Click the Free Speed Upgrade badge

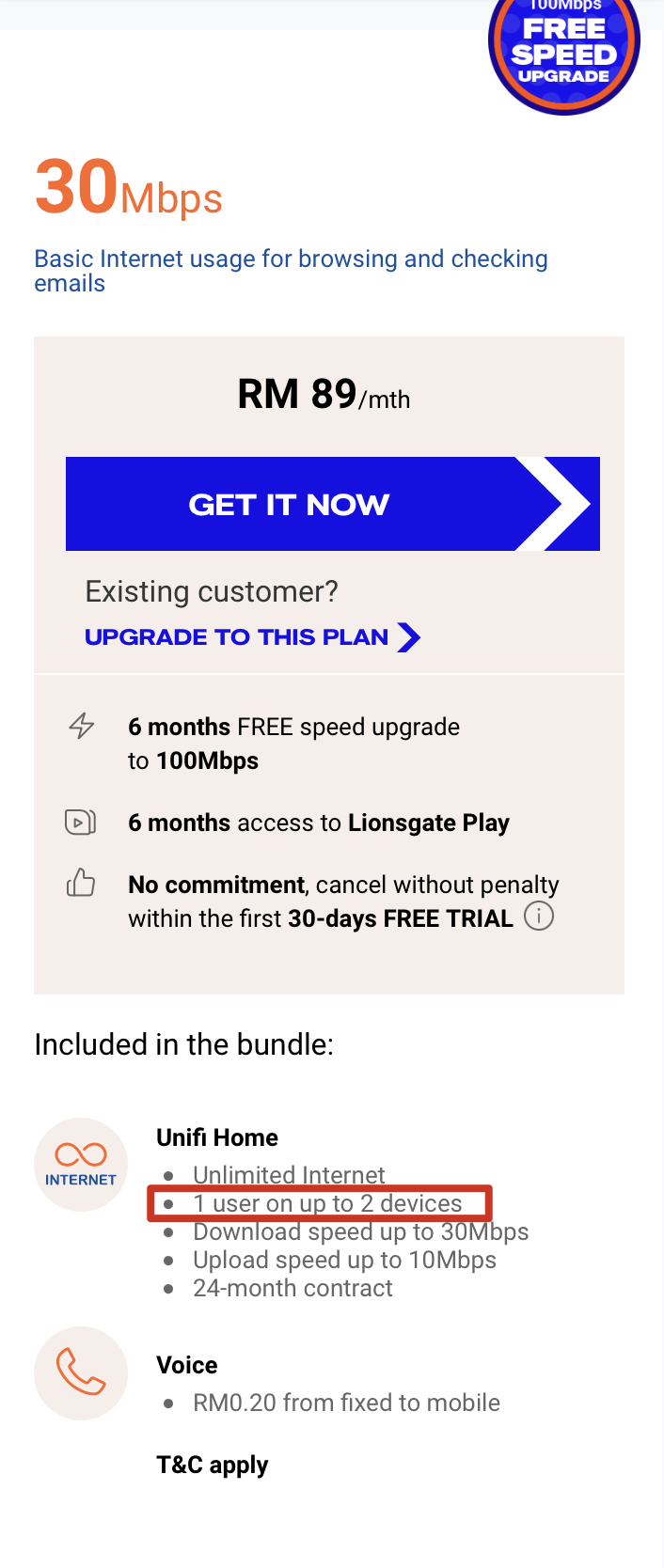click(564, 50)
